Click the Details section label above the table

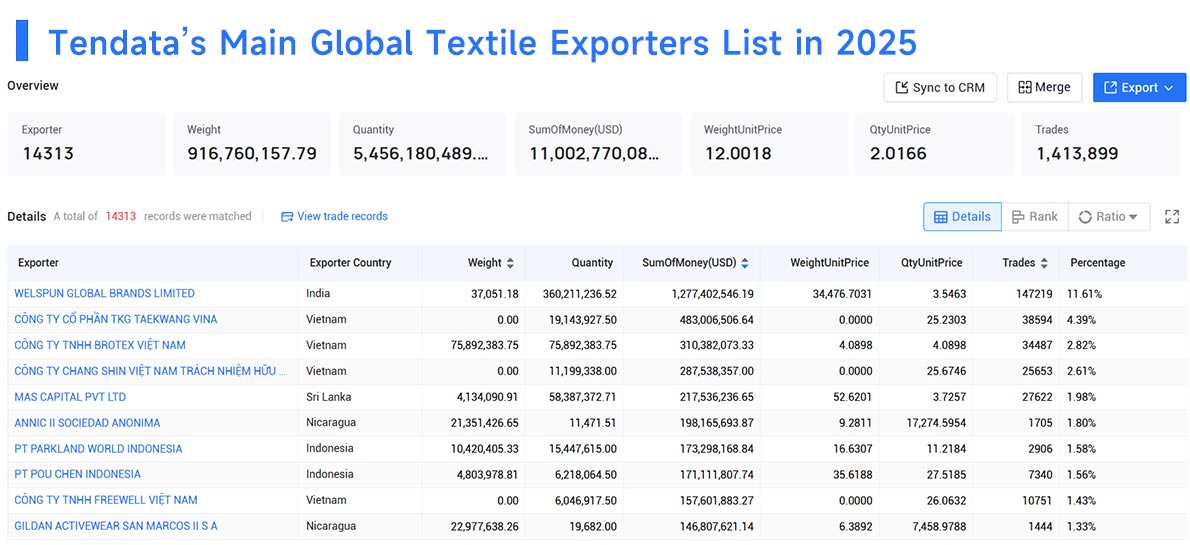(27, 216)
